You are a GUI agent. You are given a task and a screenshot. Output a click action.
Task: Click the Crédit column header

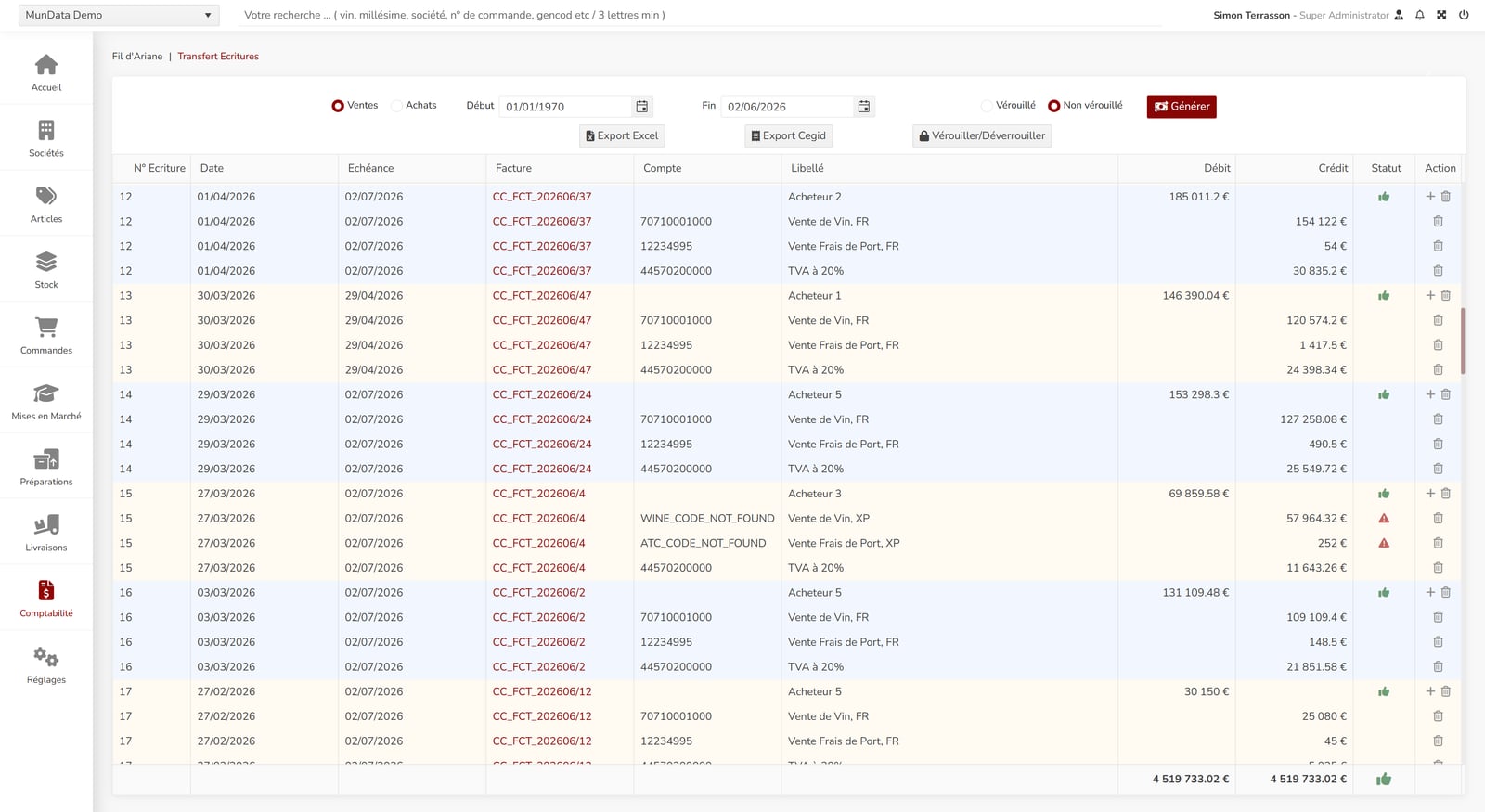(1333, 168)
